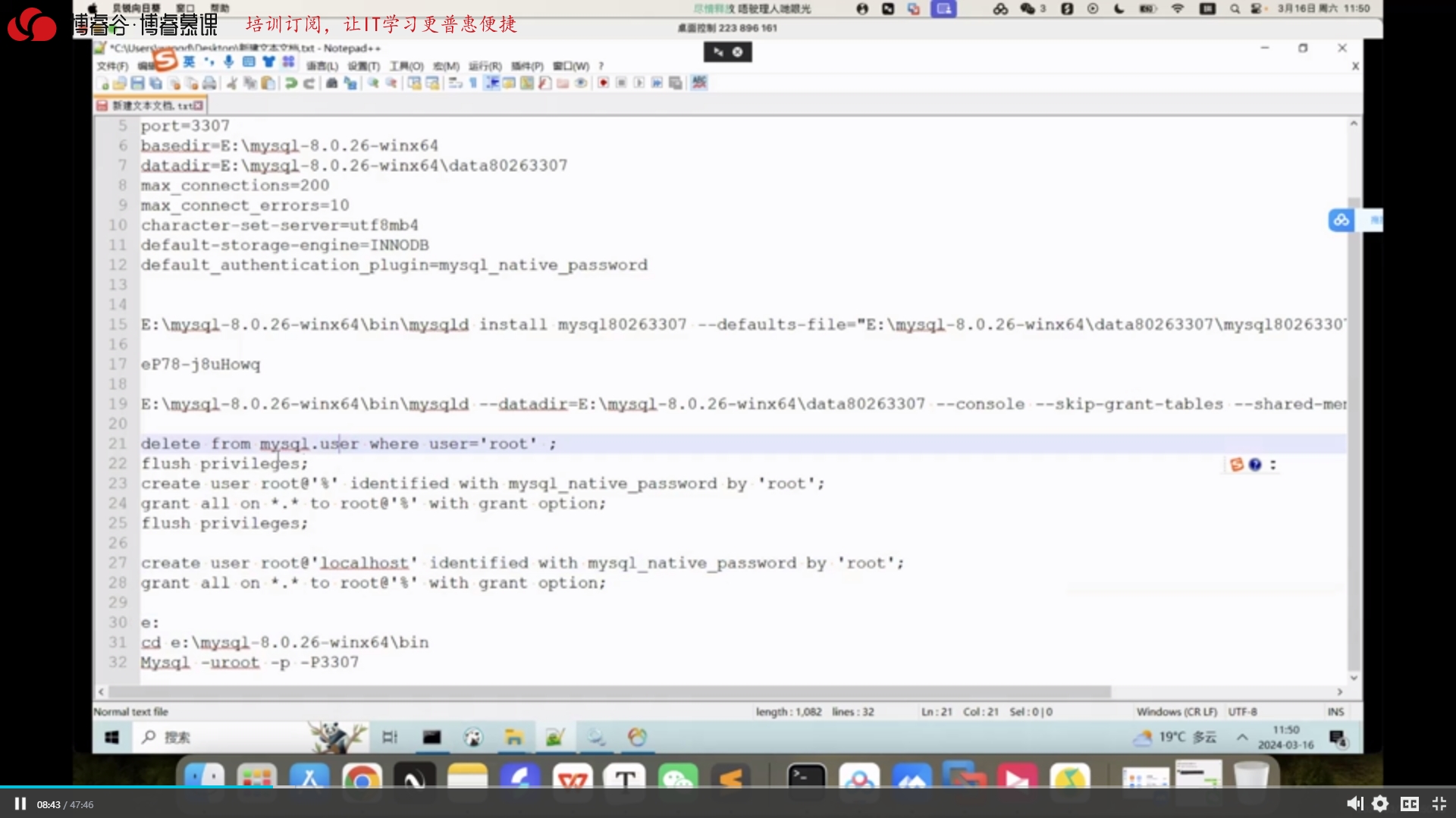Click the Redo arrow icon
The height and width of the screenshot is (818, 1456).
309,83
